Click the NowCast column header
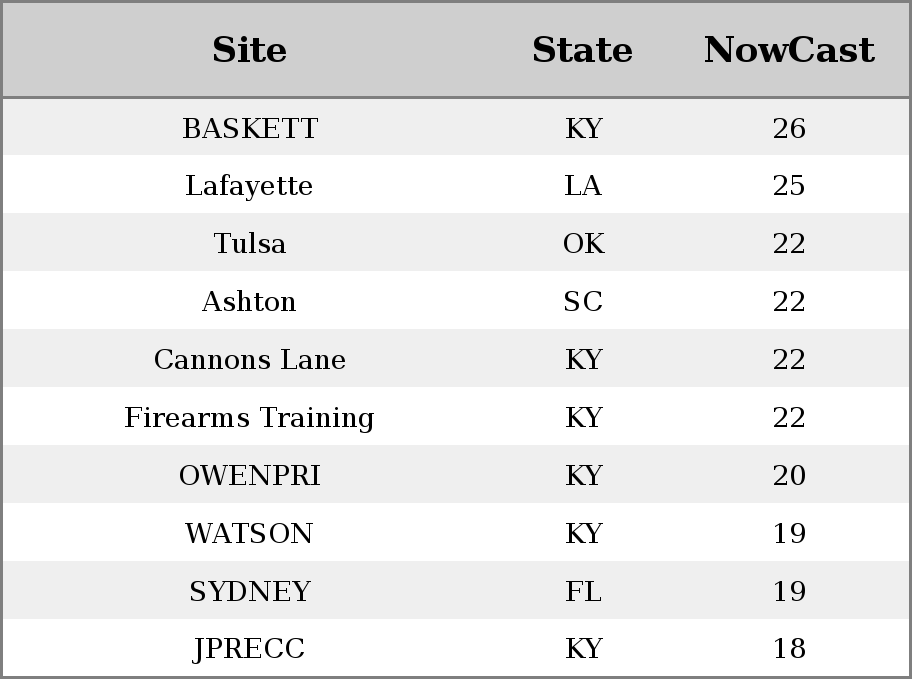Viewport: 912px width, 679px height. click(x=789, y=50)
